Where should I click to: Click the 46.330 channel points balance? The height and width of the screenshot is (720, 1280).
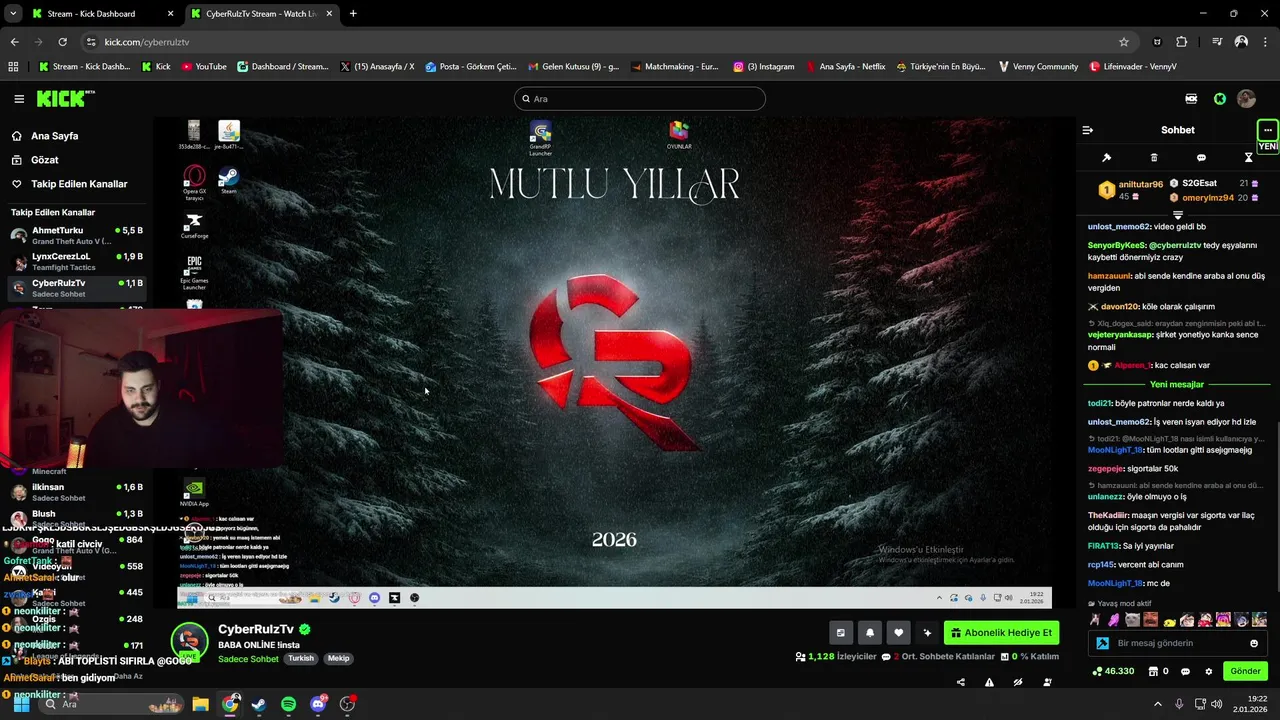[x=1113, y=671]
